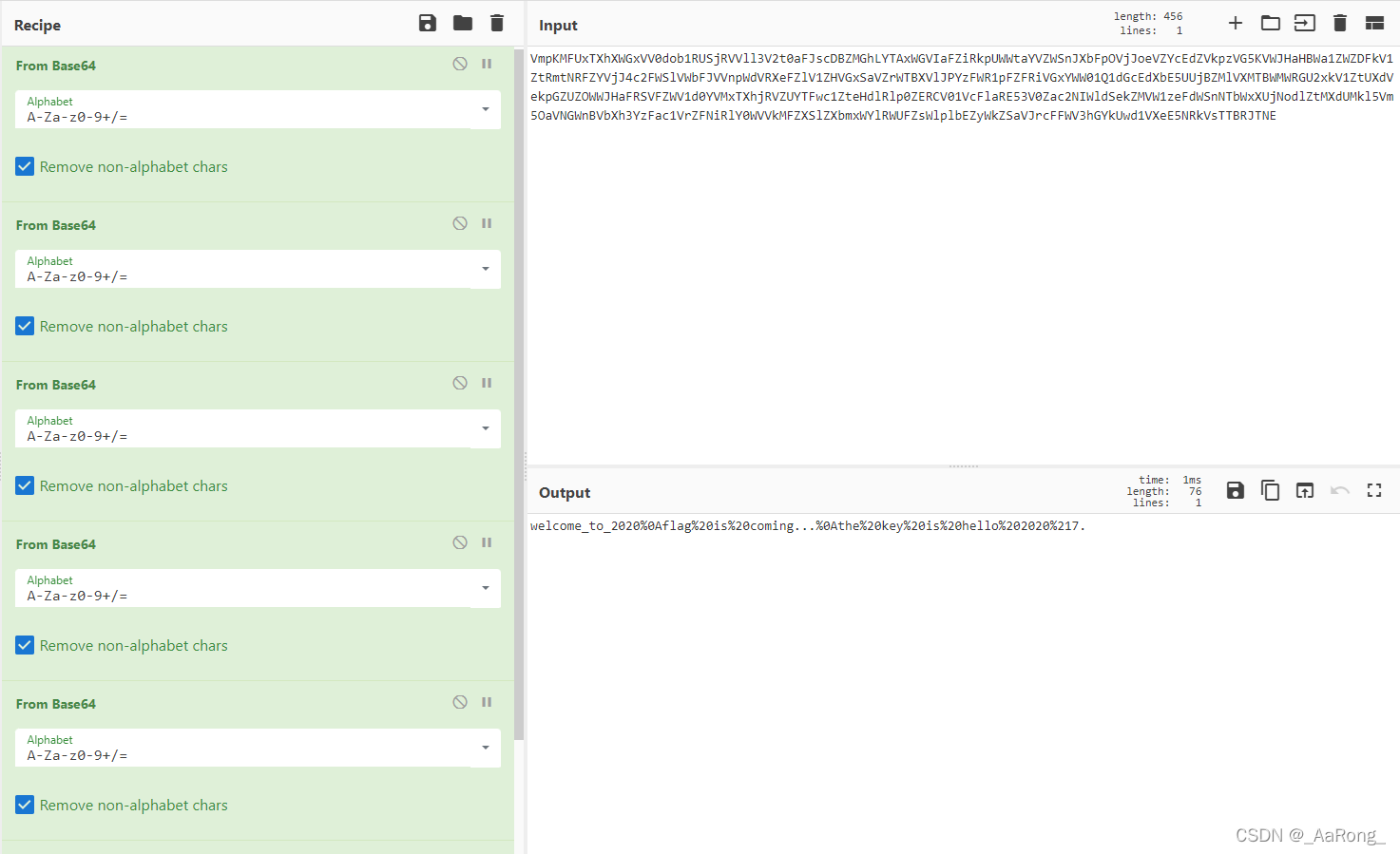Screen dimensions: 1400x854
Task: Load a recipe using the folder icon
Action: tap(463, 23)
